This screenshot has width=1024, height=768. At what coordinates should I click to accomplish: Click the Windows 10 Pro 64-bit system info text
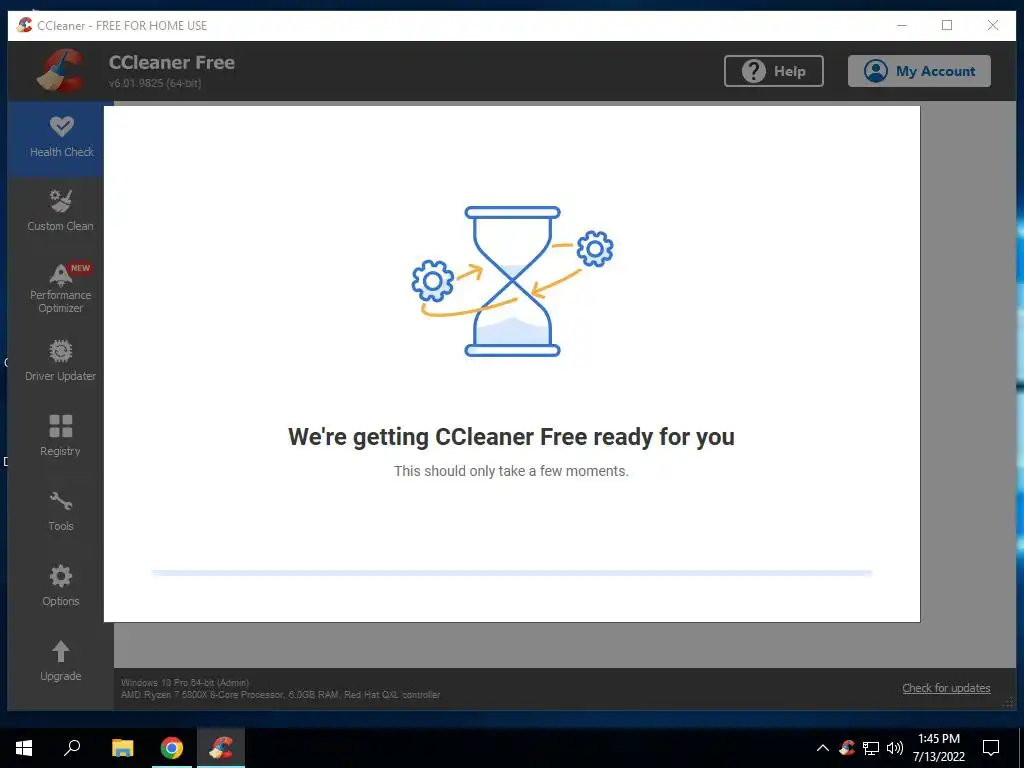tap(185, 682)
